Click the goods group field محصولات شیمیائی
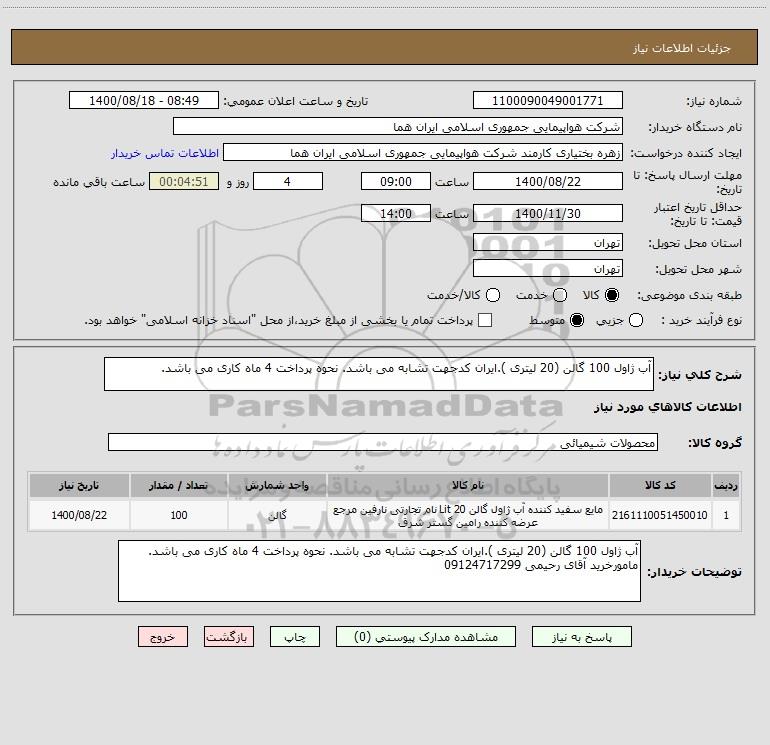The width and height of the screenshot is (770, 745). pyautogui.click(x=383, y=442)
